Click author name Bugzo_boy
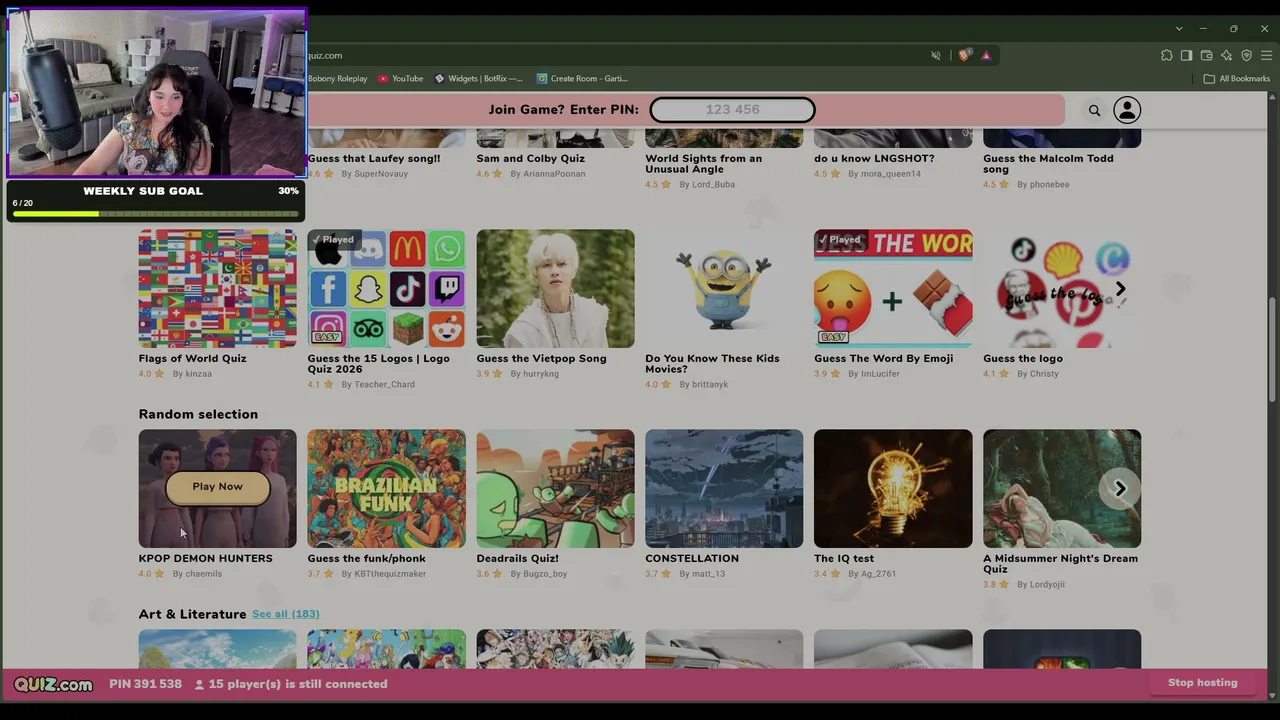Screen dimensions: 1280x720 (x=545, y=574)
